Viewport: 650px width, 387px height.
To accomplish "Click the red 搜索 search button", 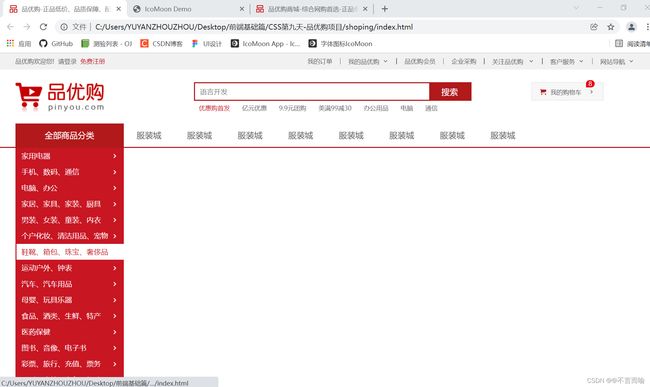I will coord(450,92).
